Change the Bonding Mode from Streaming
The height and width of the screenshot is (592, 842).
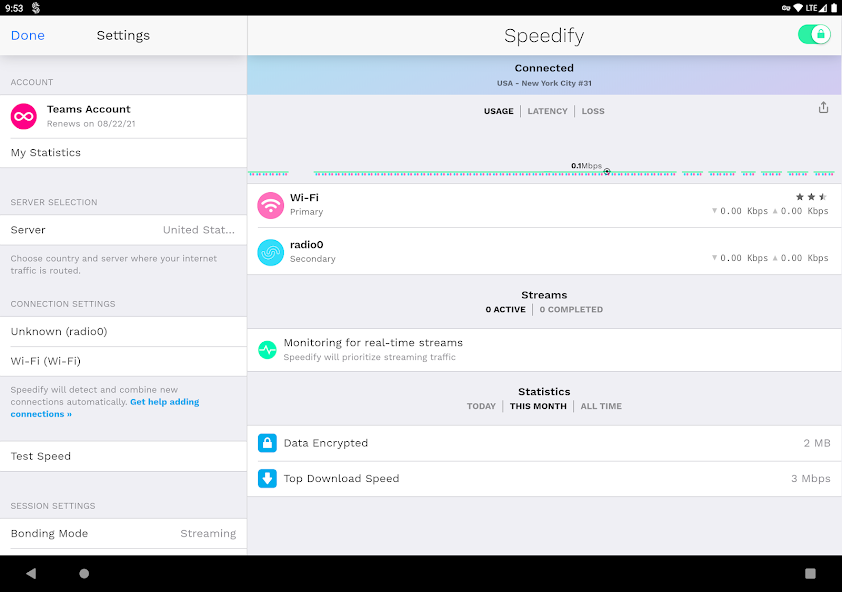124,533
